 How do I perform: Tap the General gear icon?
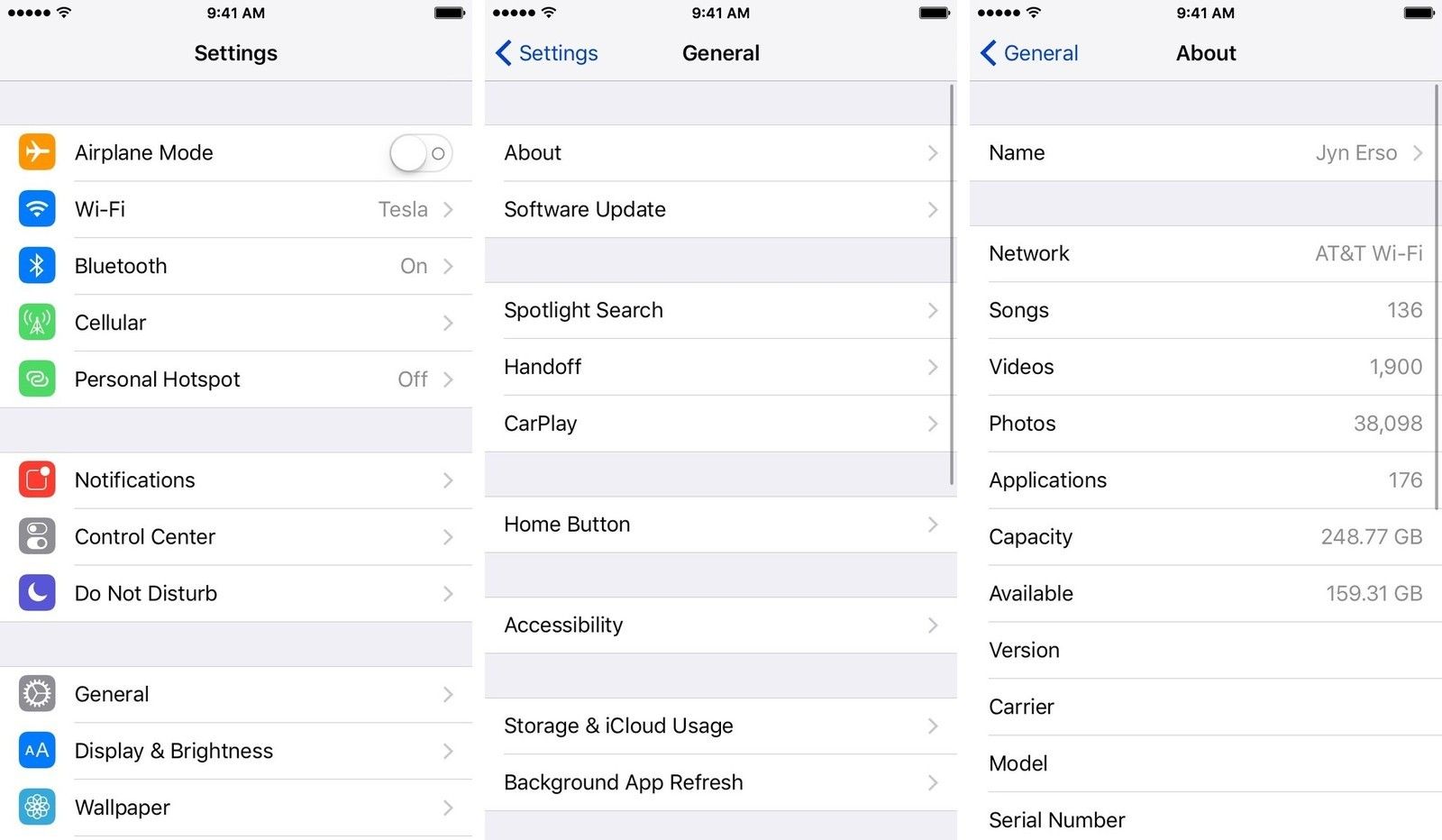pyautogui.click(x=37, y=694)
